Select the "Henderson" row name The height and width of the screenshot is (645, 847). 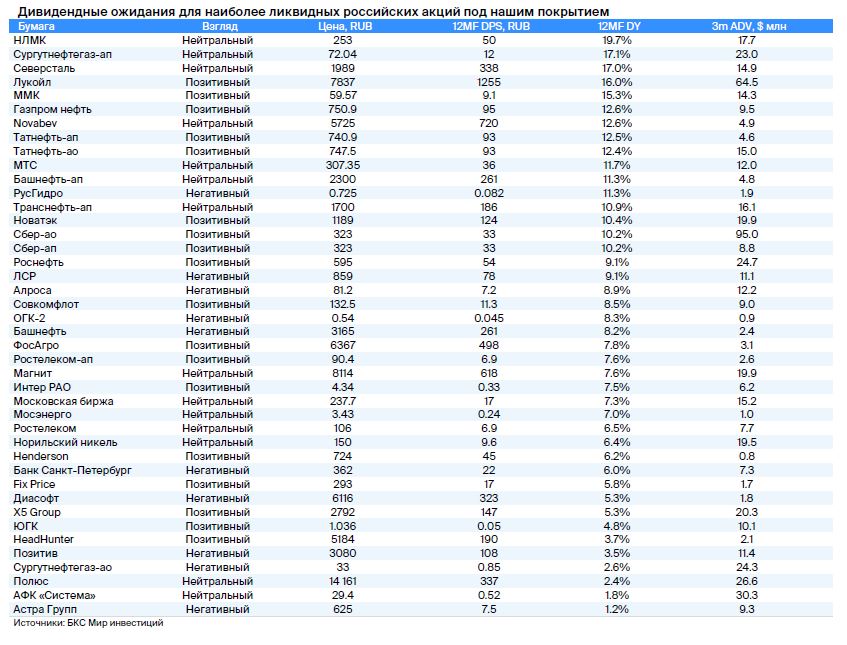[41, 458]
